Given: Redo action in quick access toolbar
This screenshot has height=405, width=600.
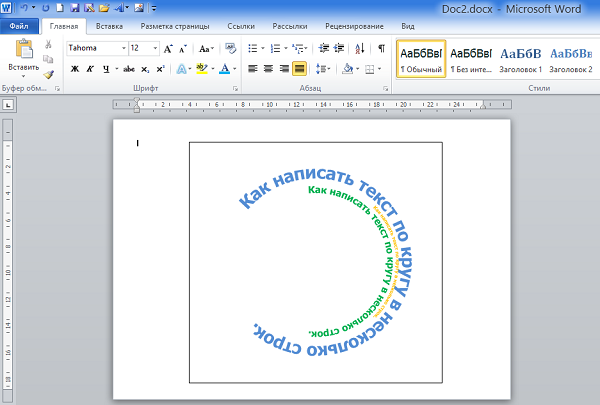Looking at the screenshot, I should pos(46,8).
